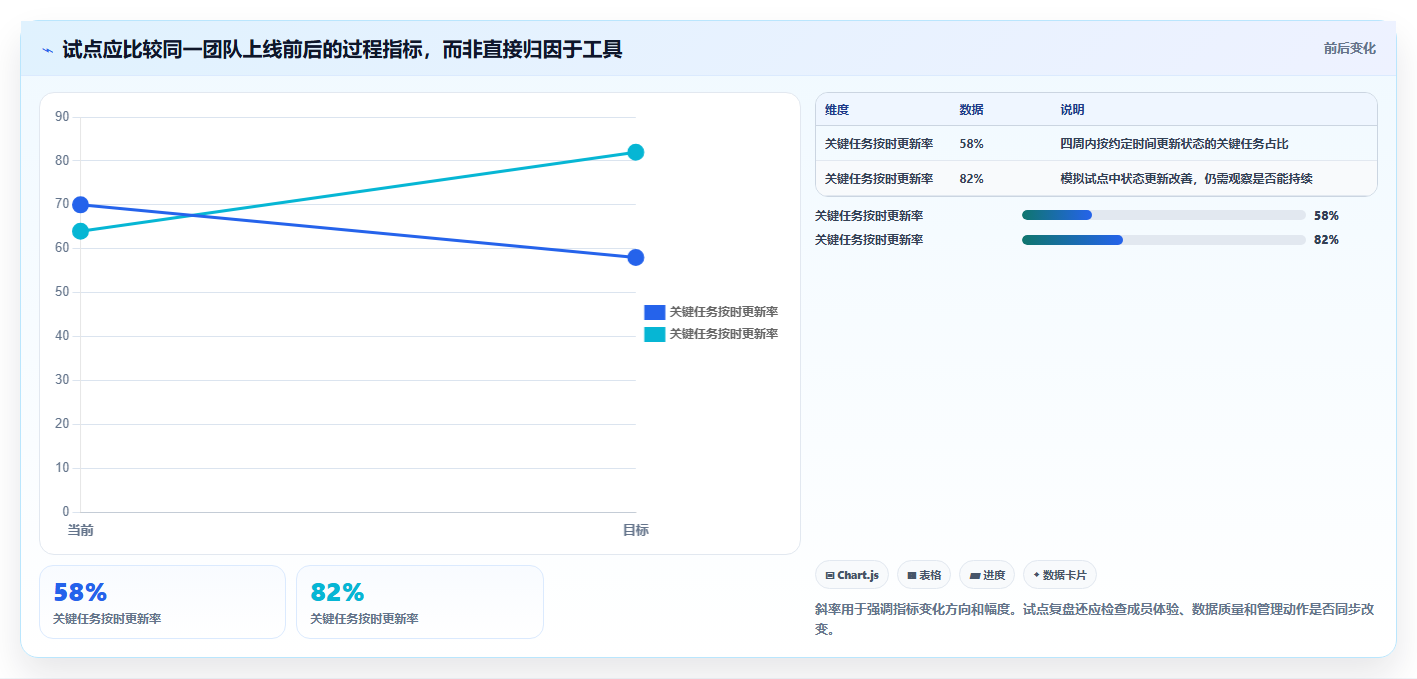Click the 模拟试点中状态更新改善 description cell
1417x679 pixels.
1186,179
